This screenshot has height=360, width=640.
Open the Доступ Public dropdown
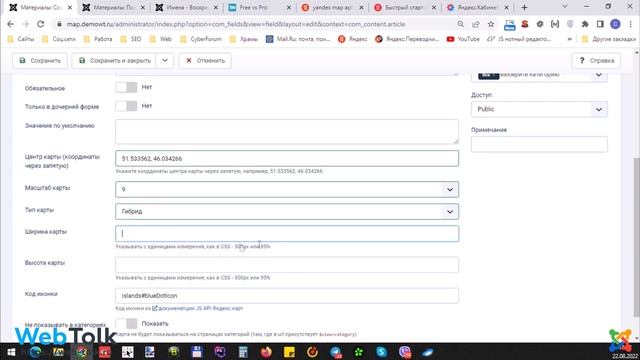tap(539, 109)
